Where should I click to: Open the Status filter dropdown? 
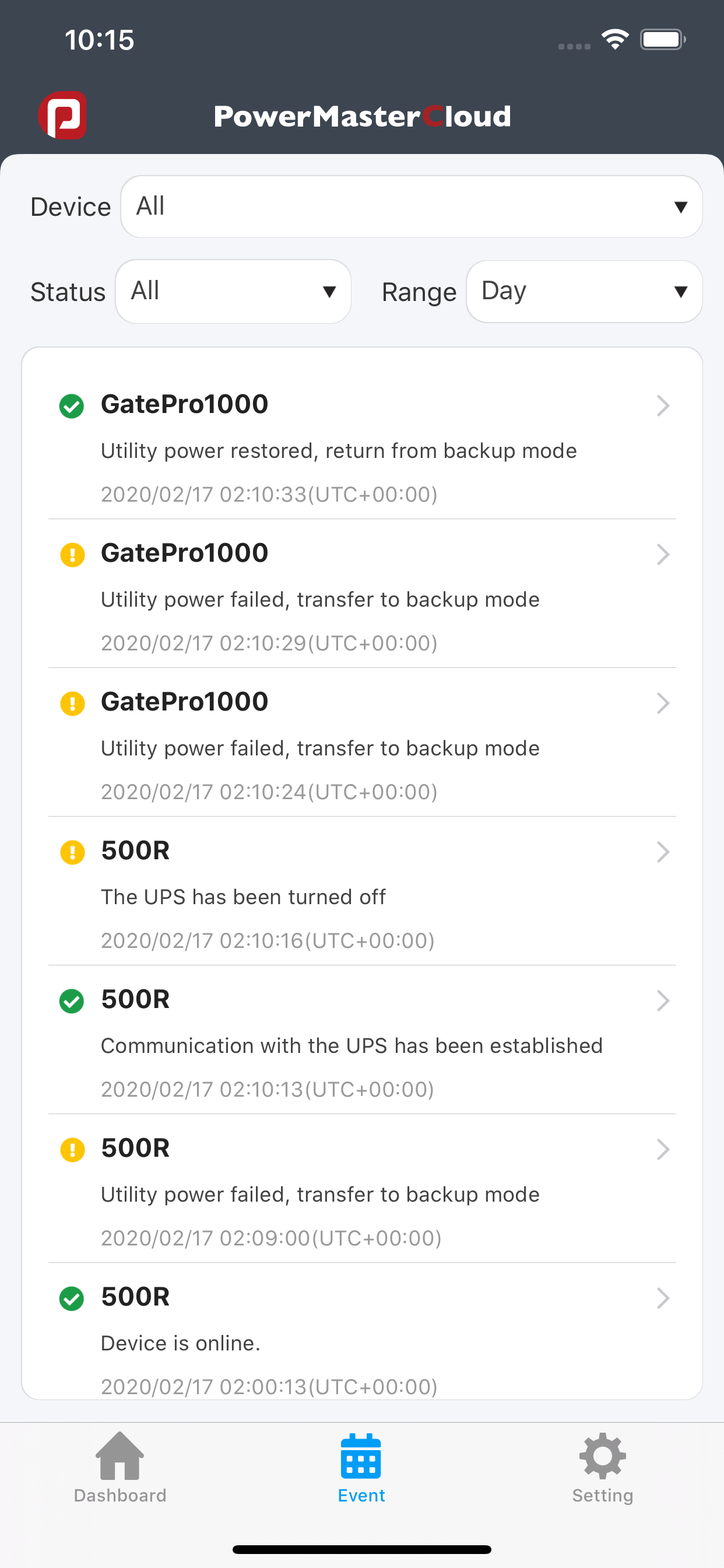click(x=233, y=291)
